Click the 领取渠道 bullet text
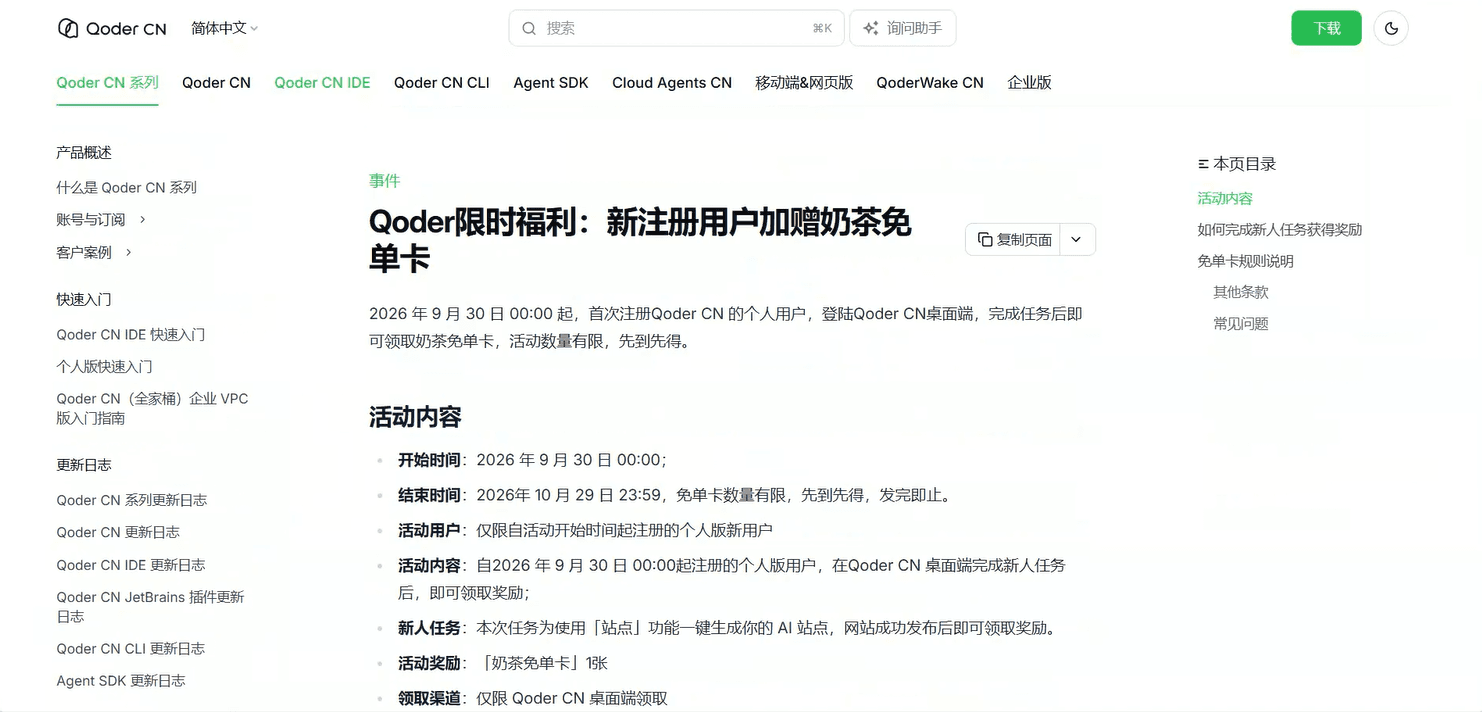 click(532, 698)
